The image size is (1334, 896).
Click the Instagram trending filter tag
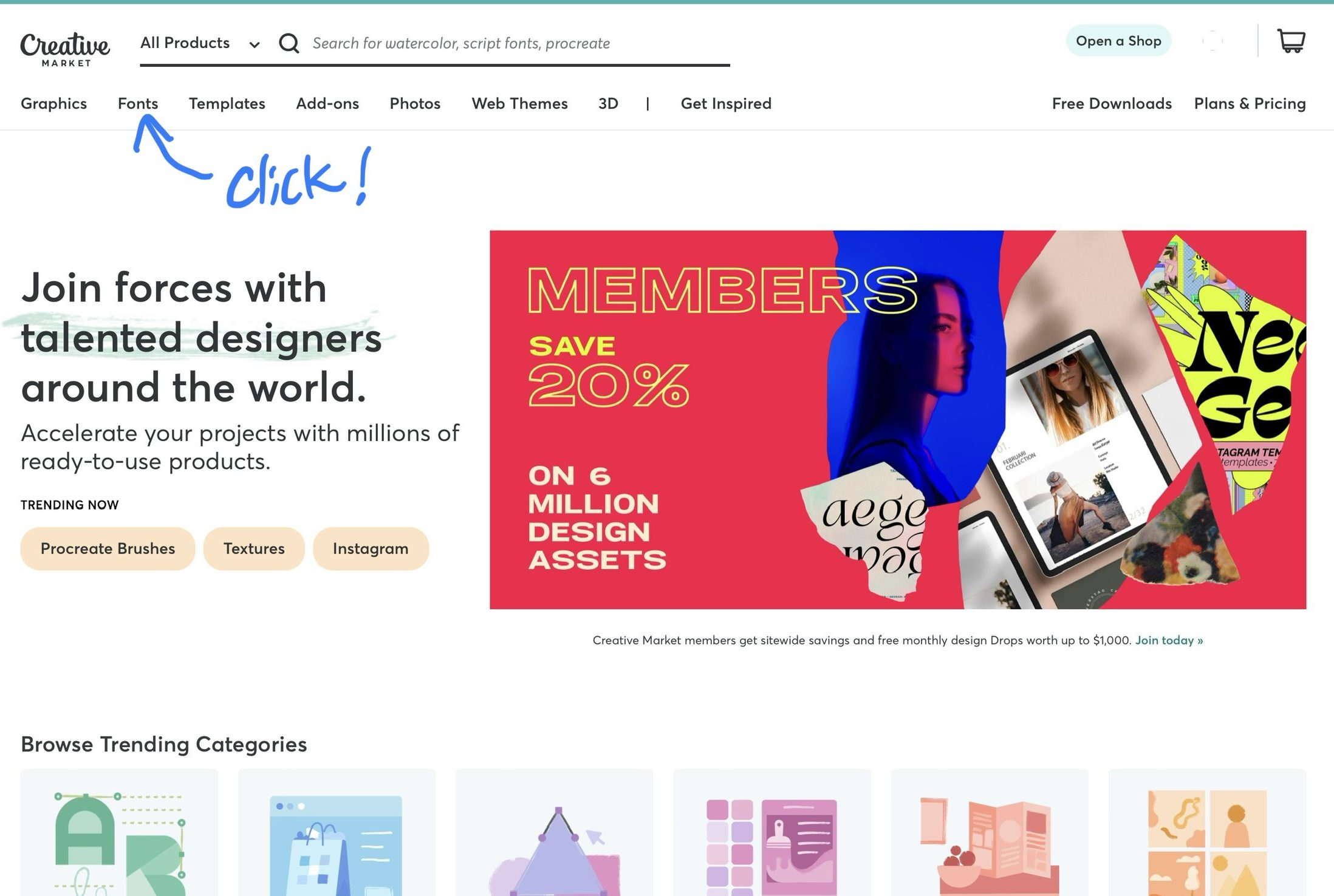click(370, 548)
